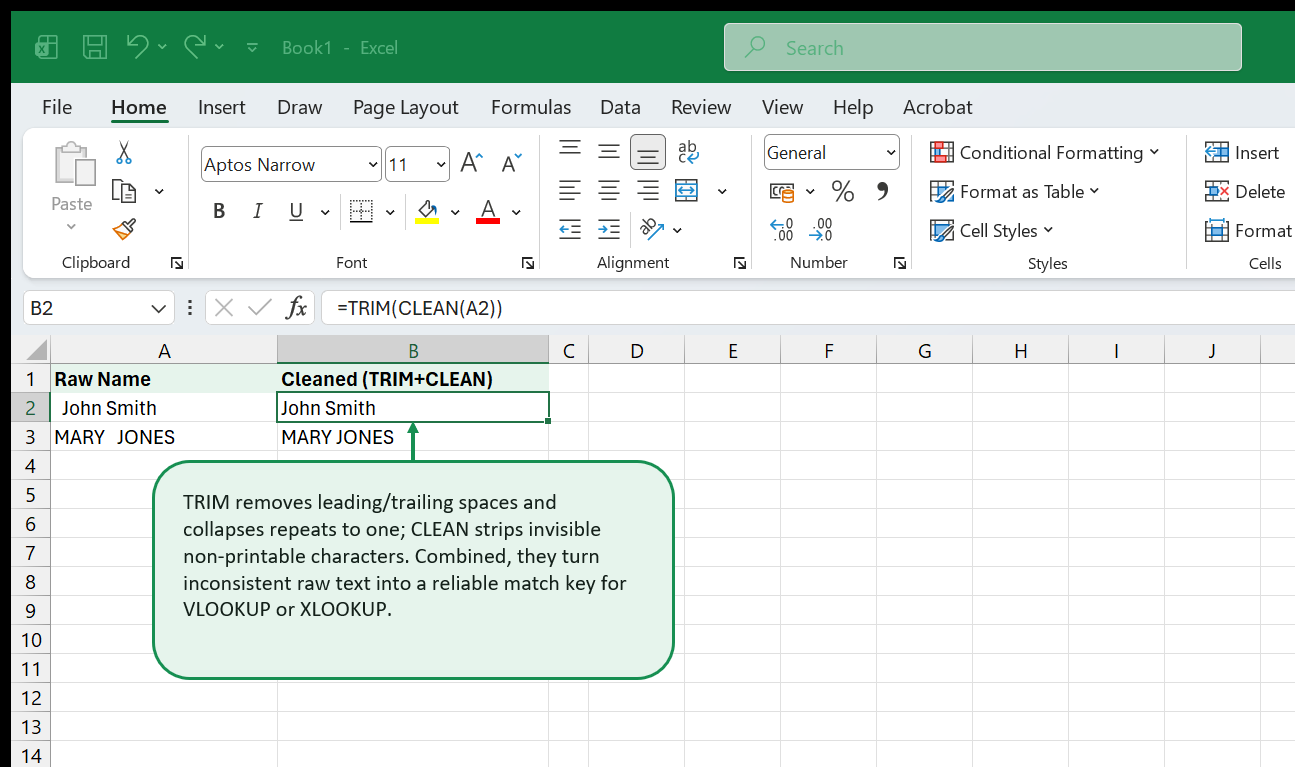Open Number format dialog launcher

[x=900, y=263]
